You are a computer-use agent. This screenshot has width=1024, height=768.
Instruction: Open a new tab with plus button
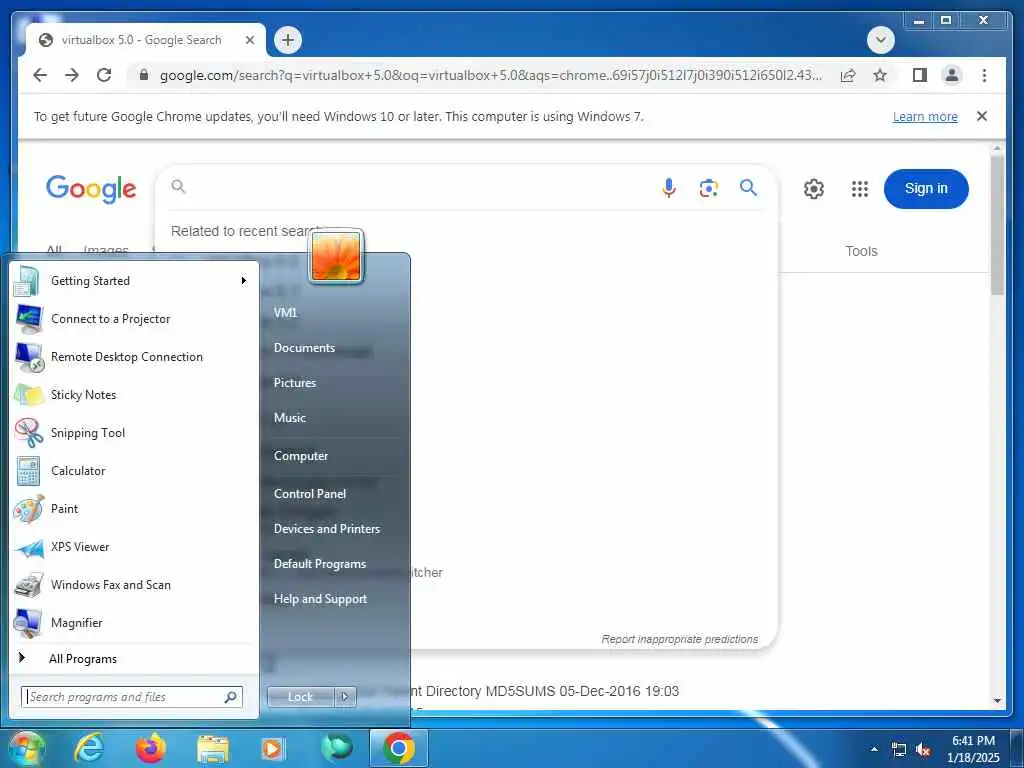tap(287, 40)
